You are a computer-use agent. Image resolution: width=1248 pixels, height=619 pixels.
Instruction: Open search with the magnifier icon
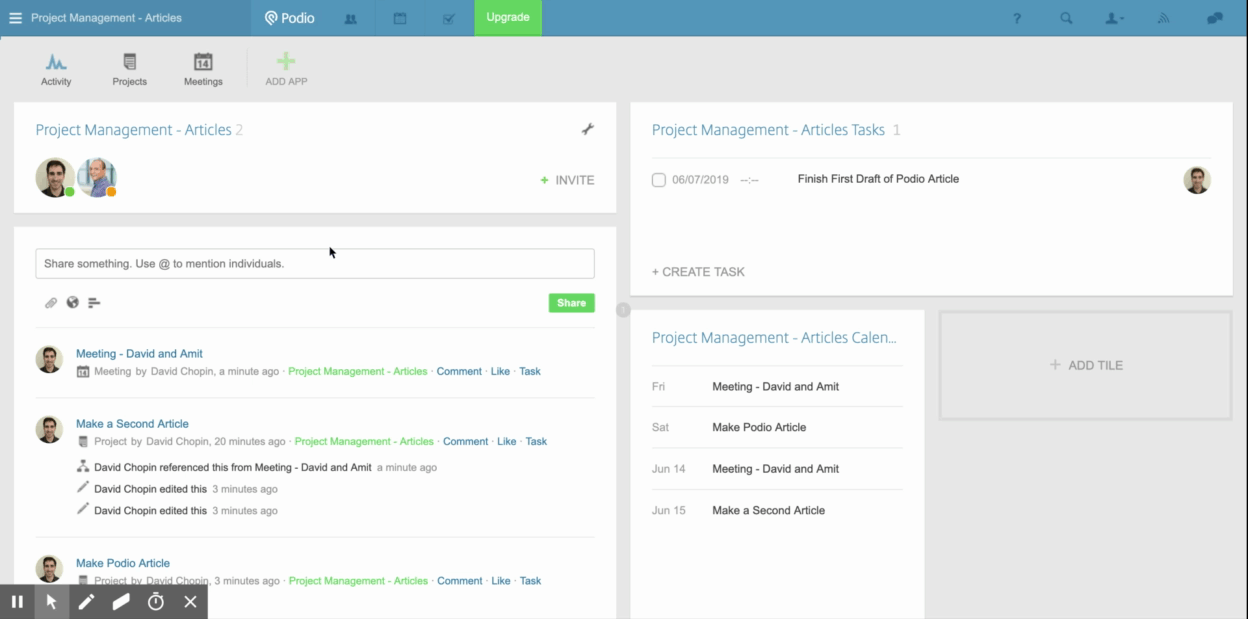click(1066, 18)
